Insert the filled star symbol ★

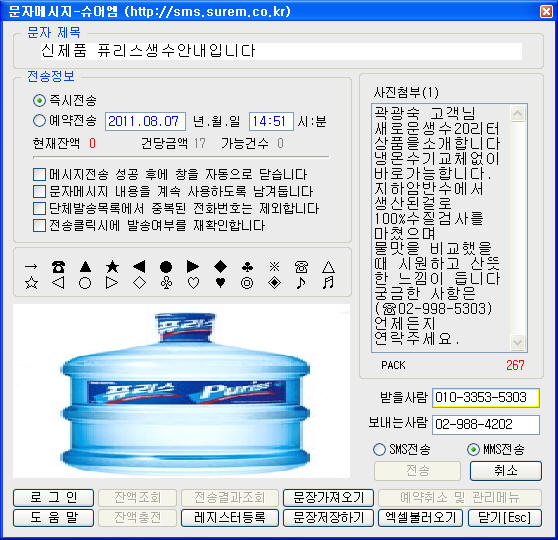coord(112,266)
